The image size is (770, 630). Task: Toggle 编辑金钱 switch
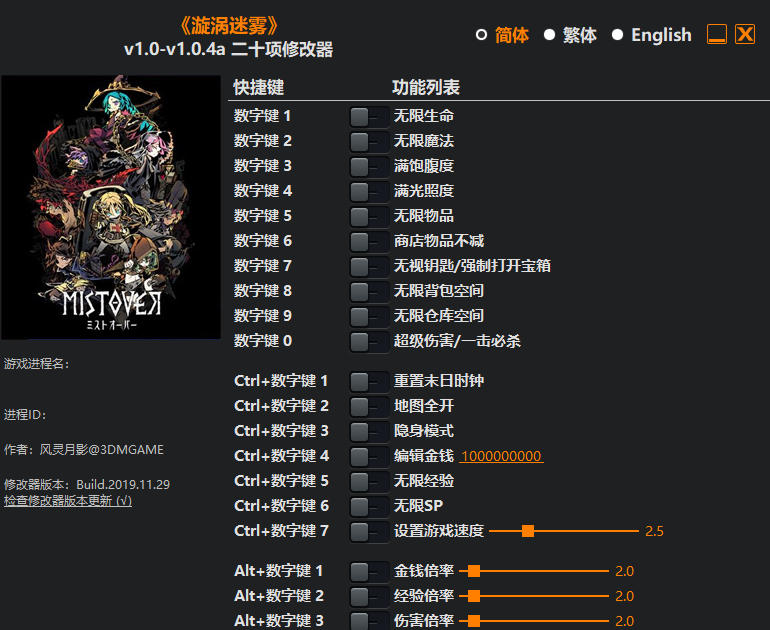tap(369, 457)
